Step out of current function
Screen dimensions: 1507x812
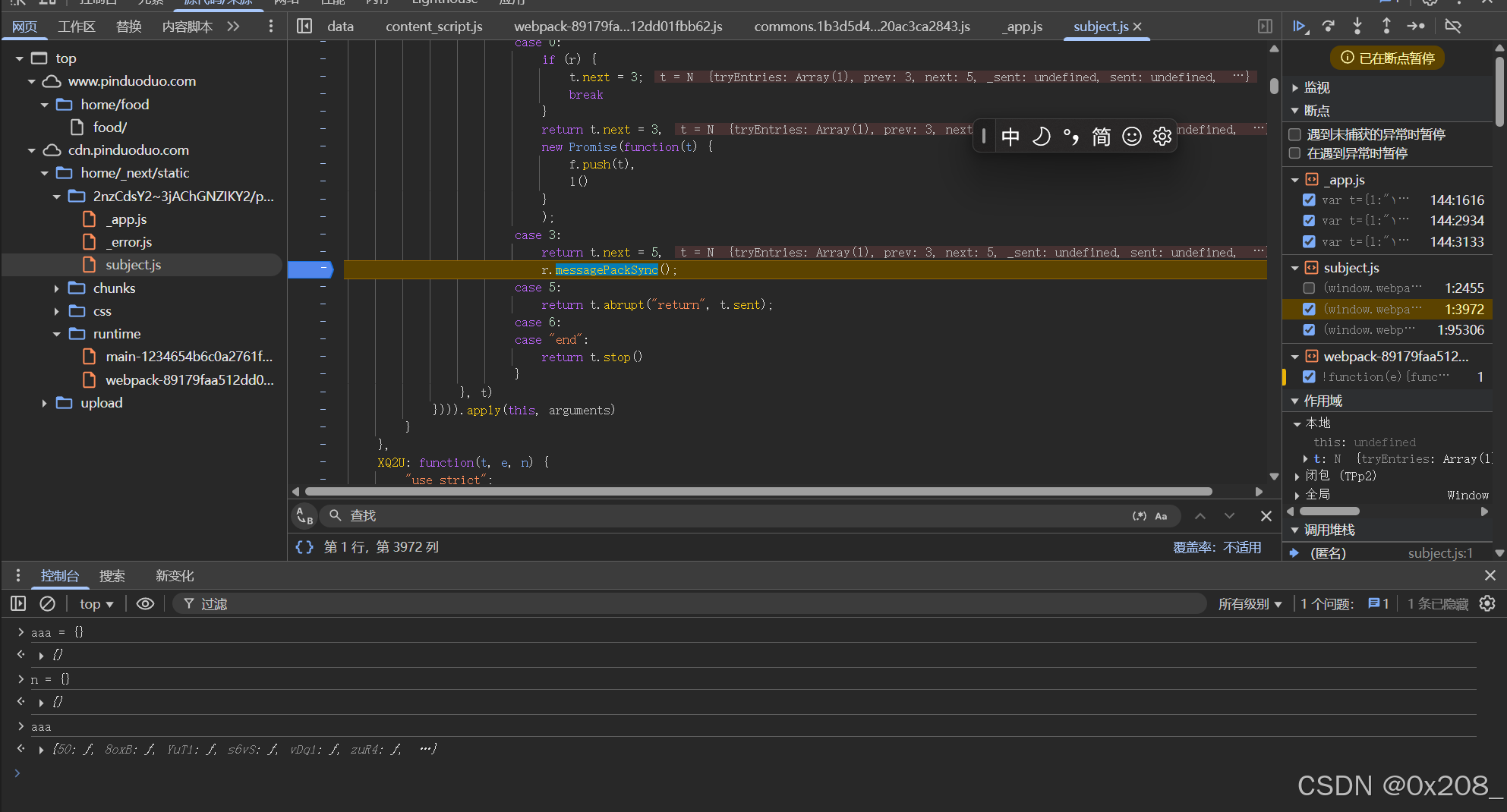[1386, 27]
